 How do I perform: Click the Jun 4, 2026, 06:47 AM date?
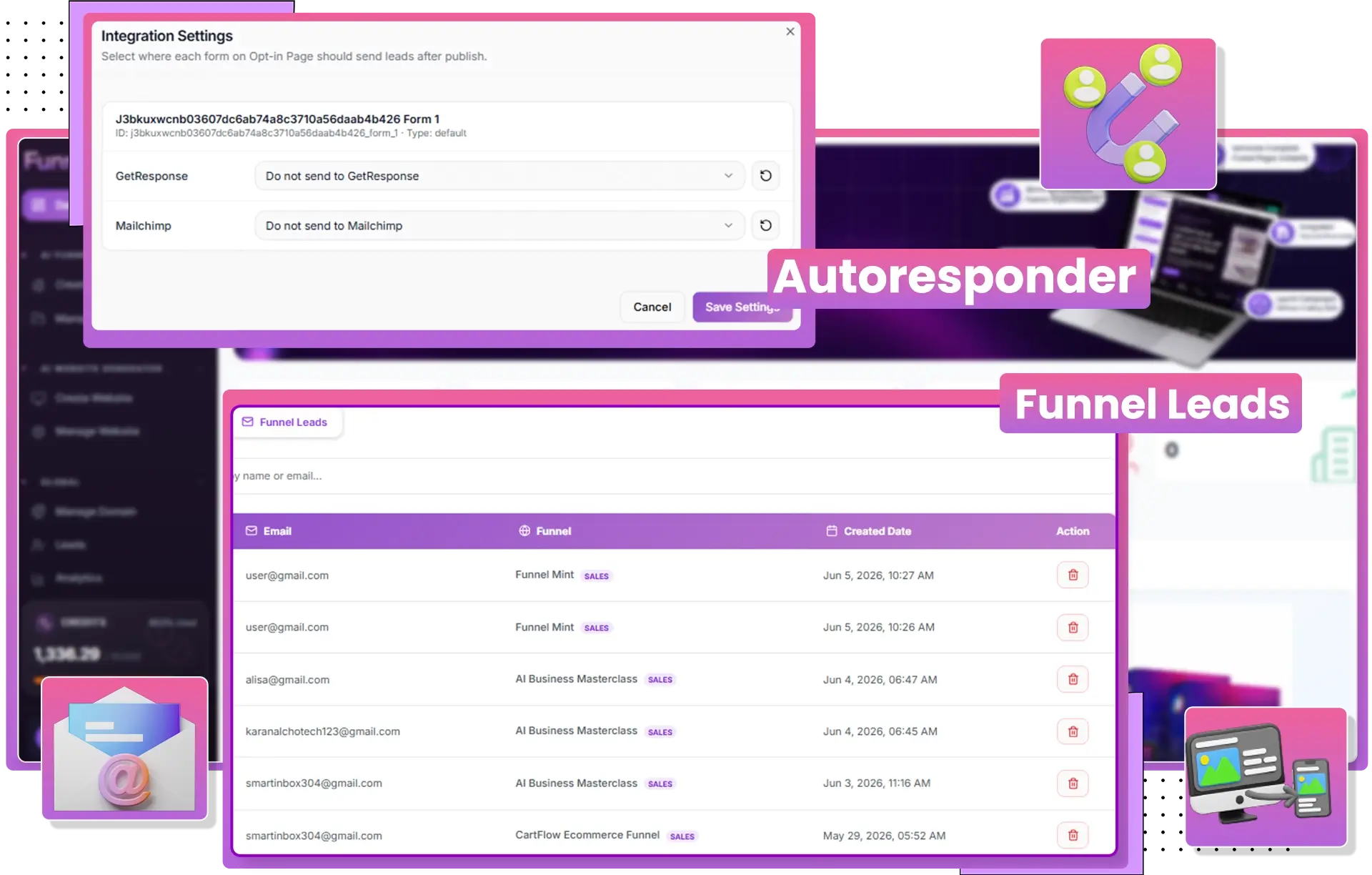[x=880, y=680]
